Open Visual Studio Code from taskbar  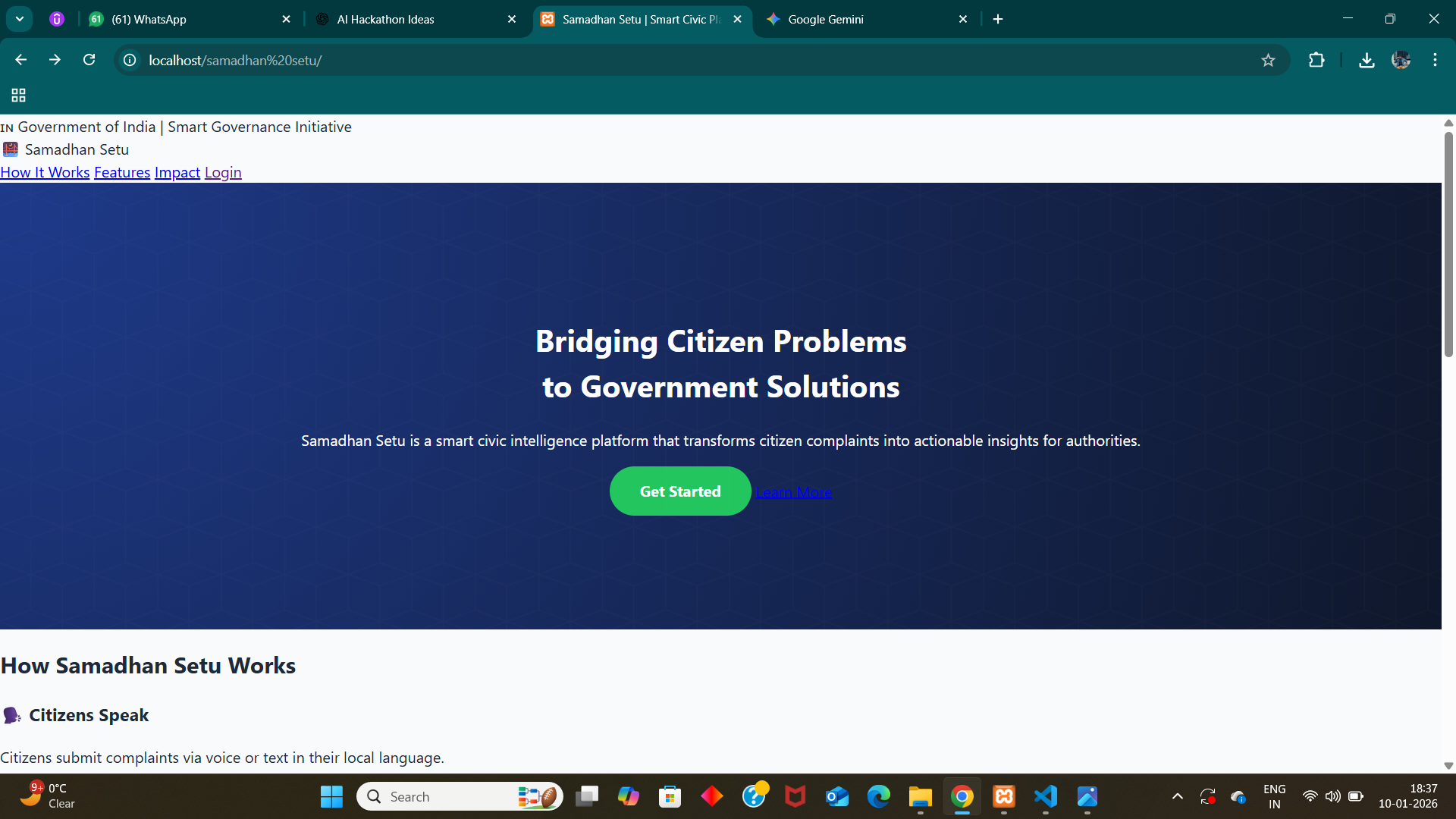coord(1046,796)
